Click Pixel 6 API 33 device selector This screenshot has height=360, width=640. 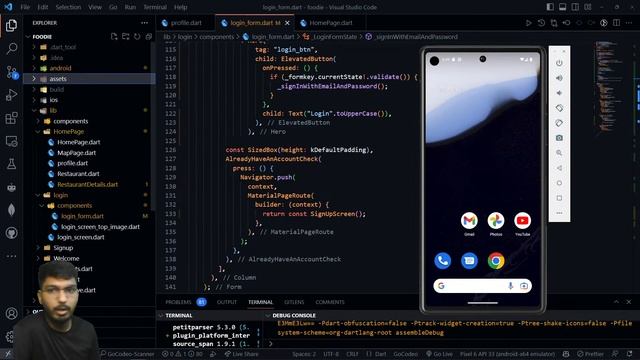(507, 354)
